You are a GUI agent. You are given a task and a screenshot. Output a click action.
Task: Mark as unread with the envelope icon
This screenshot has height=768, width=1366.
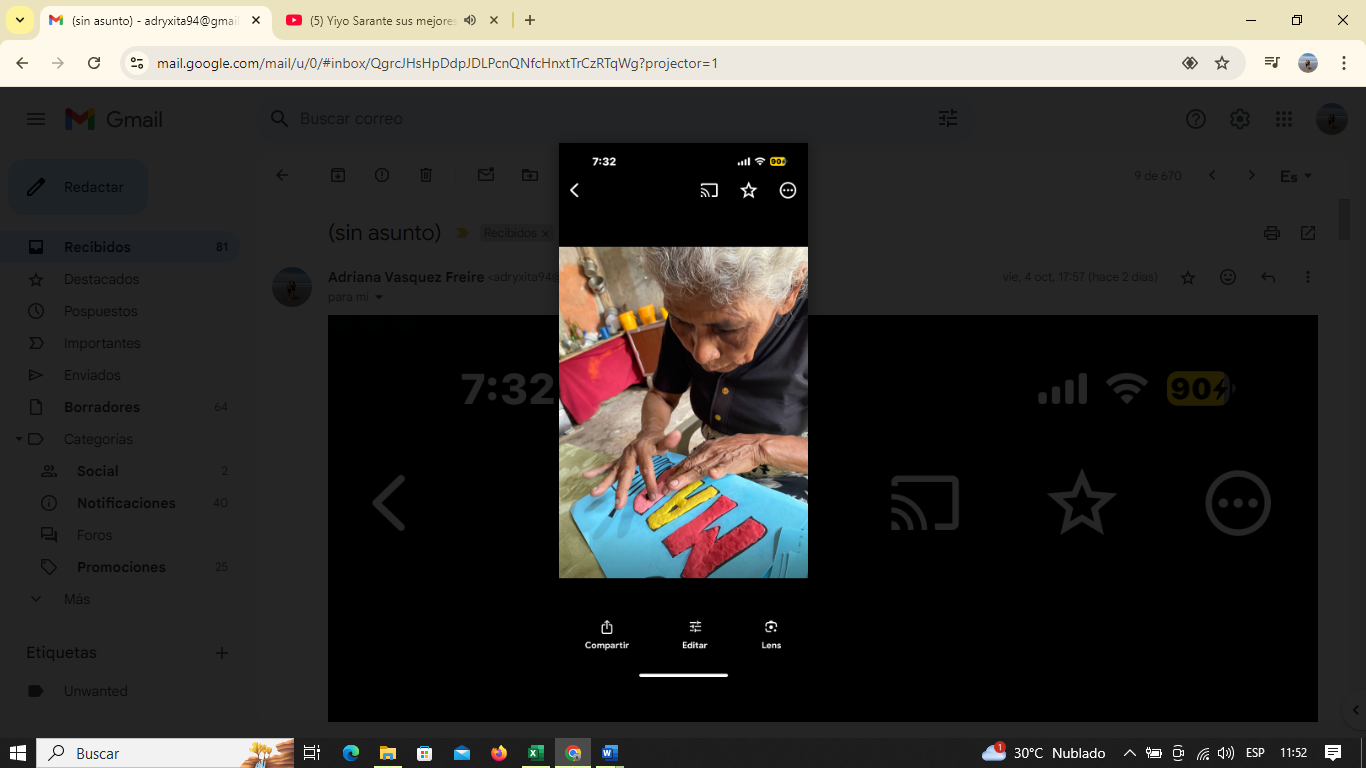[x=486, y=175]
